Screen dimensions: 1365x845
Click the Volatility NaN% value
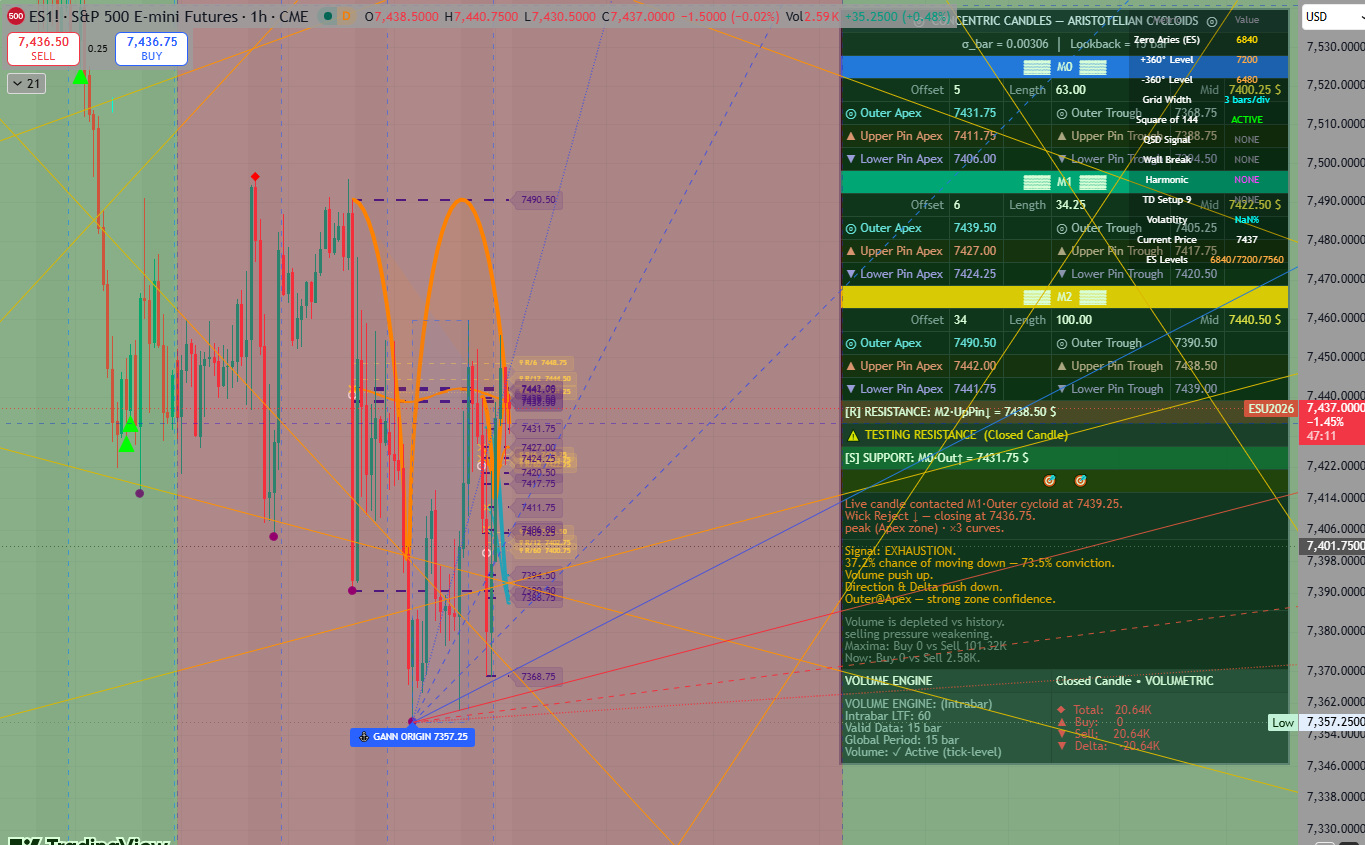pyautogui.click(x=1247, y=220)
